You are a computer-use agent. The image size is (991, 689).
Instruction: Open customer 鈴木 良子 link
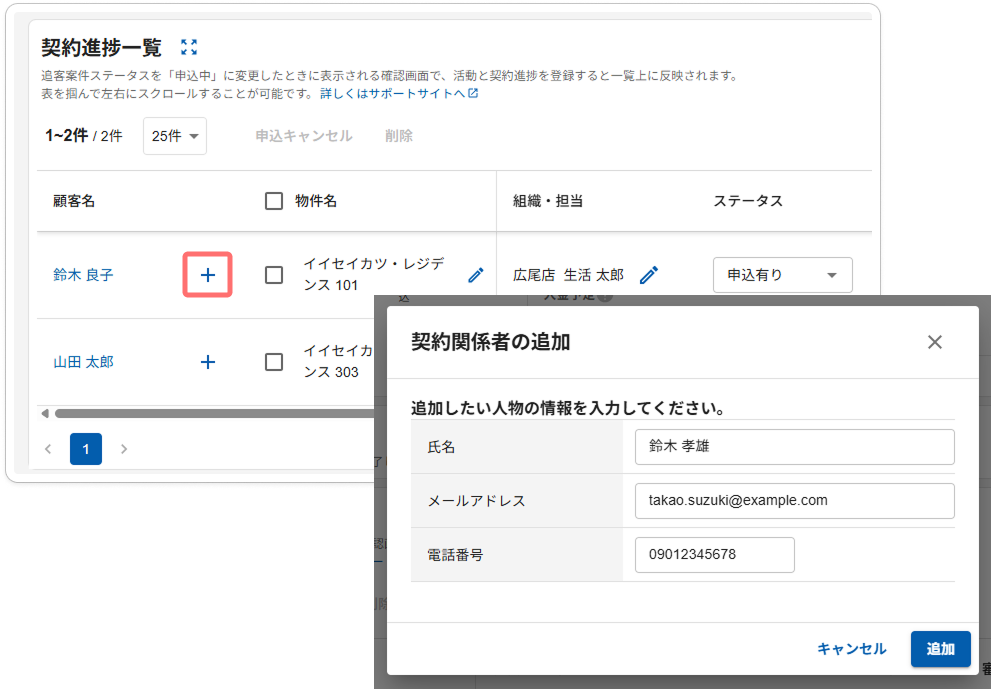pyautogui.click(x=83, y=275)
